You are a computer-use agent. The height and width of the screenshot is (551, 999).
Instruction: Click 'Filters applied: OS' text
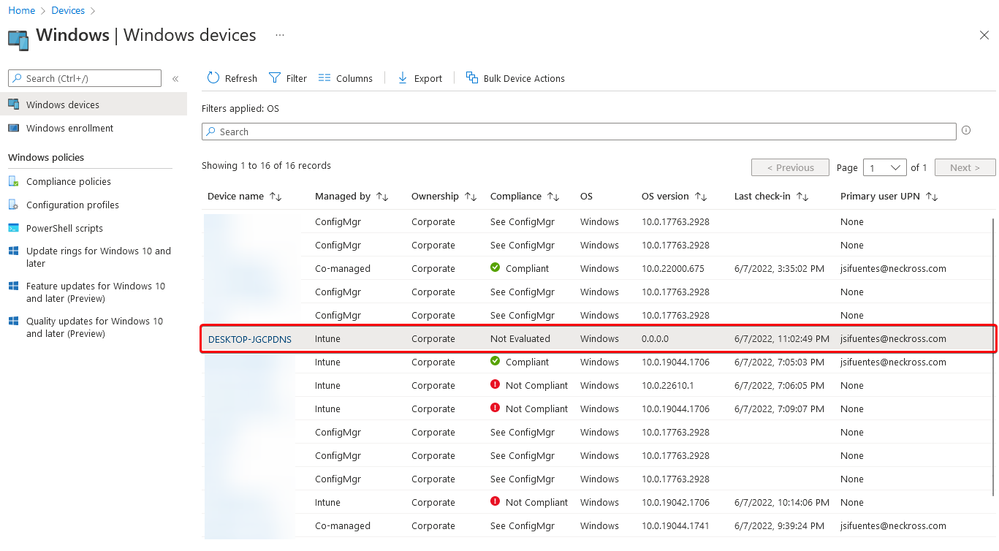click(240, 108)
